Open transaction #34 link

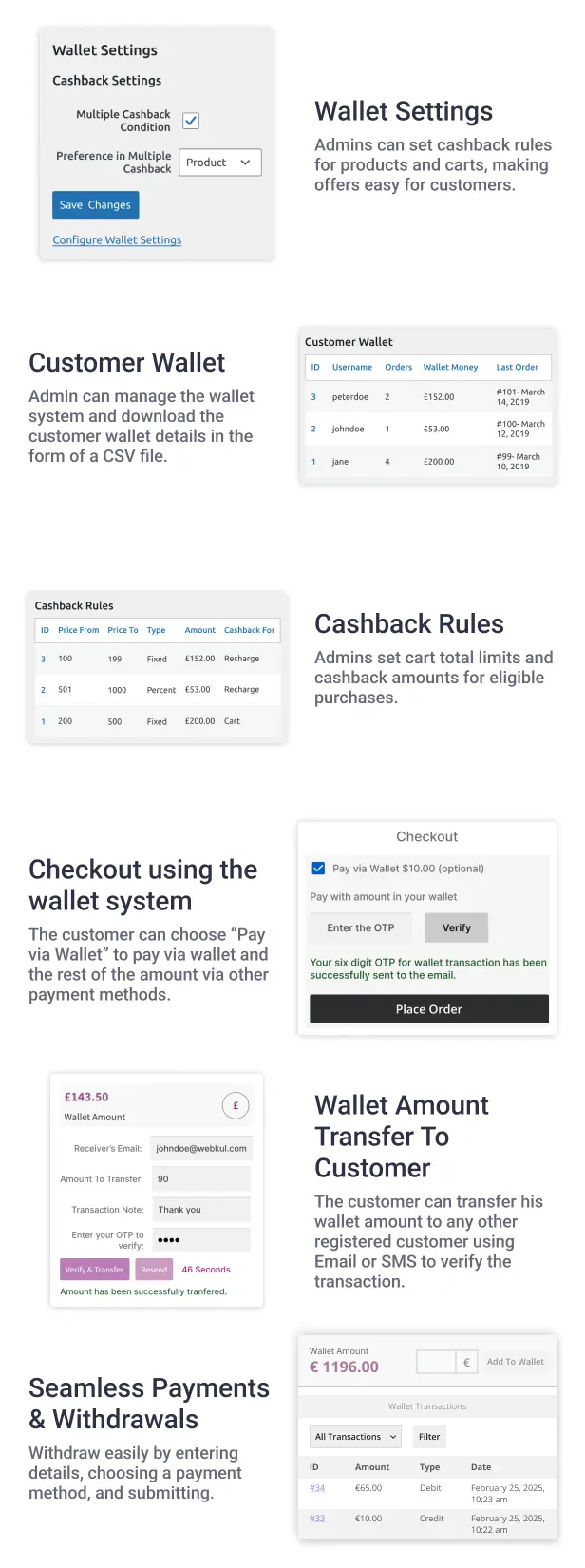click(x=317, y=1488)
